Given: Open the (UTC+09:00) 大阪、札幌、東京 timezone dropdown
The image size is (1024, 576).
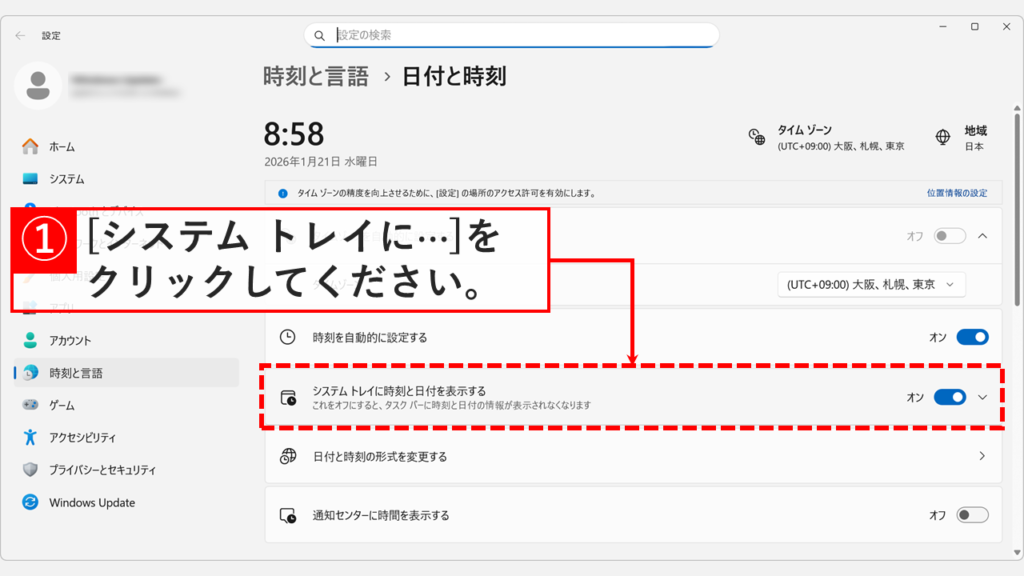Looking at the screenshot, I should coord(870,284).
